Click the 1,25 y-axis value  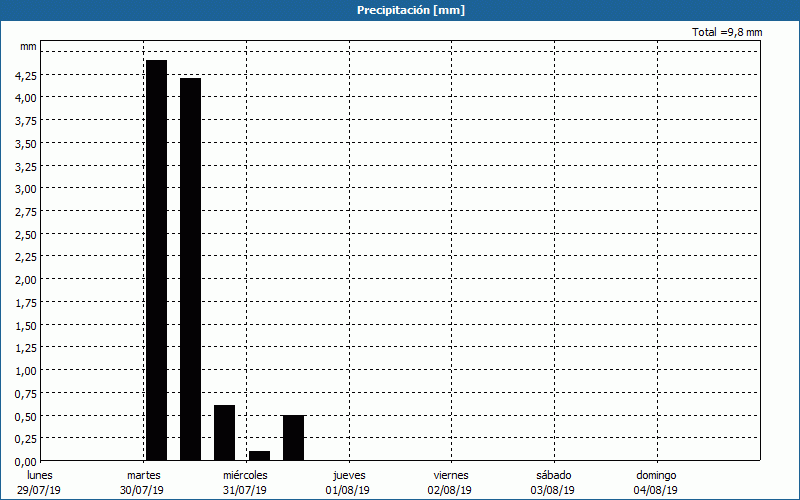click(x=26, y=348)
